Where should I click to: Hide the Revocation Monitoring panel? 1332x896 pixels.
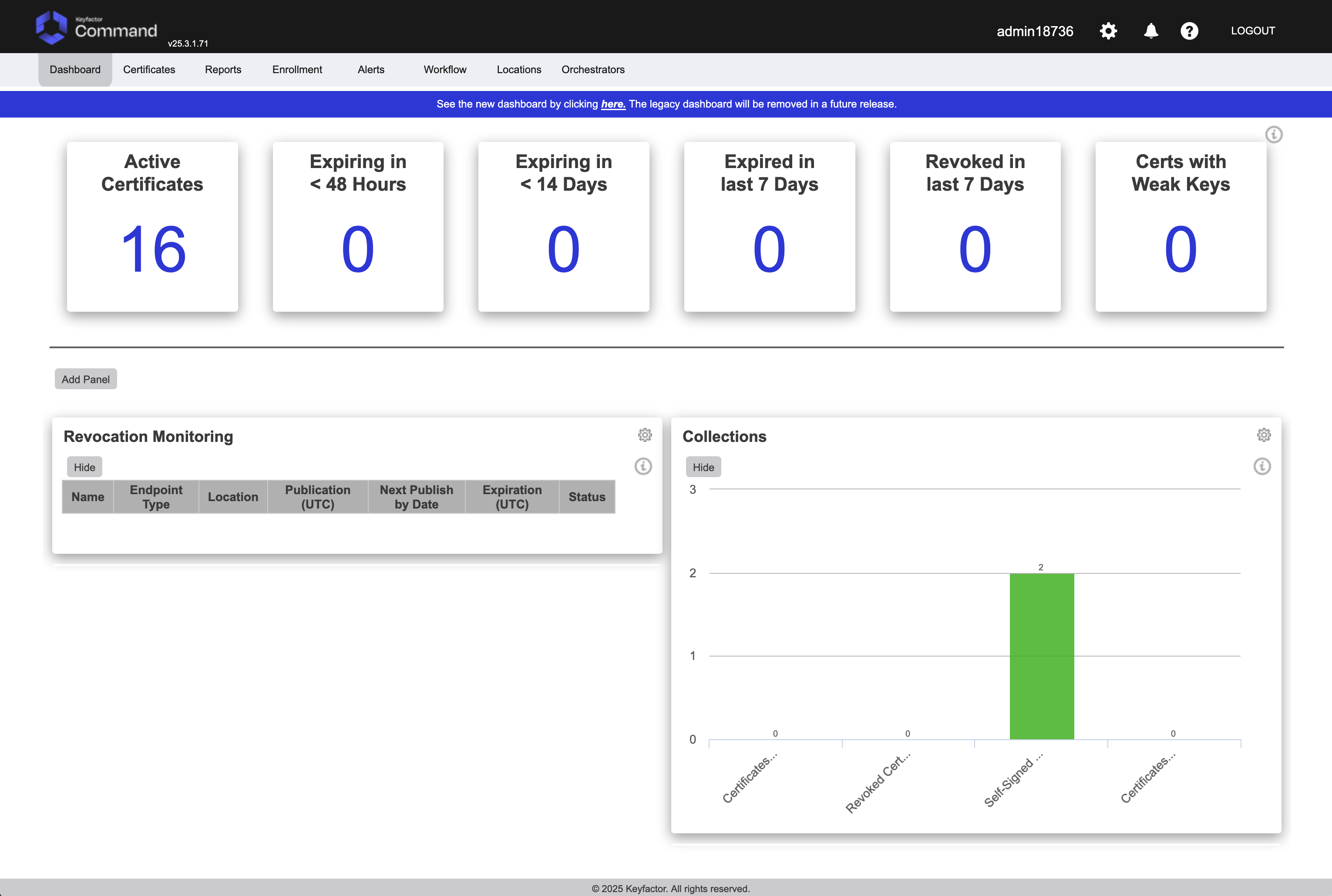84,467
